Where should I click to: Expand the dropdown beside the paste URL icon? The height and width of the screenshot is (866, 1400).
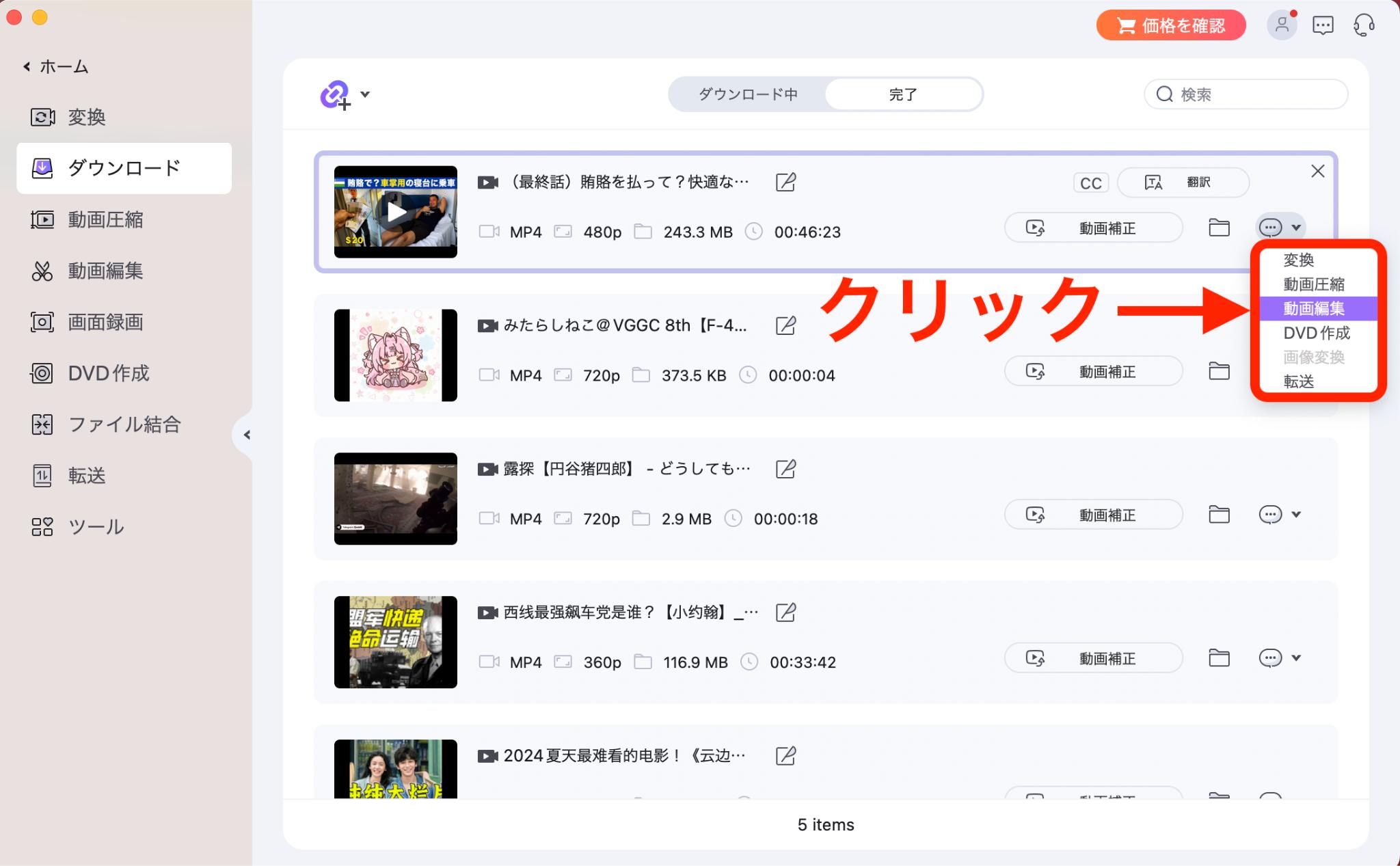click(365, 94)
